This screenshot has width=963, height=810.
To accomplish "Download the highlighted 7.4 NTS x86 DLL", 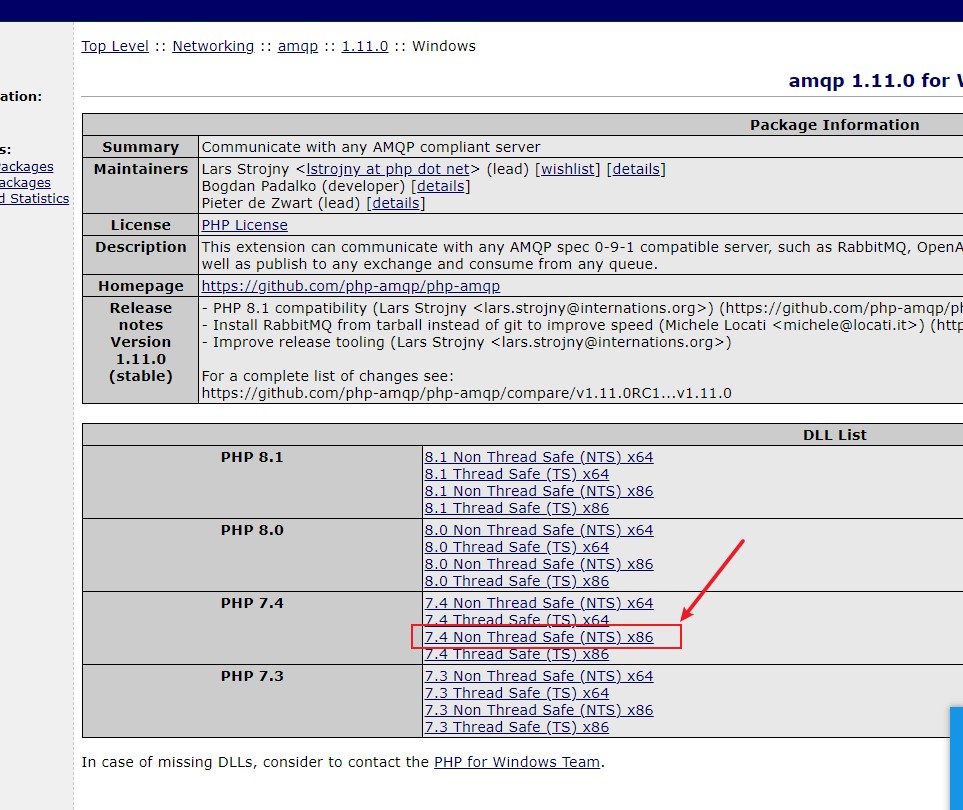I will pos(540,636).
